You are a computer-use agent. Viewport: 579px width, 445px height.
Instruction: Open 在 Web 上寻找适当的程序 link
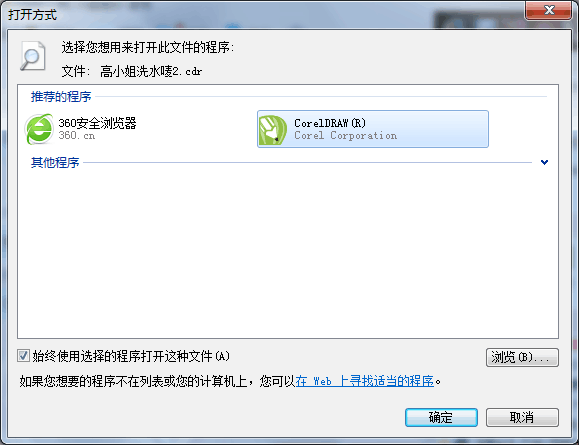pos(365,381)
